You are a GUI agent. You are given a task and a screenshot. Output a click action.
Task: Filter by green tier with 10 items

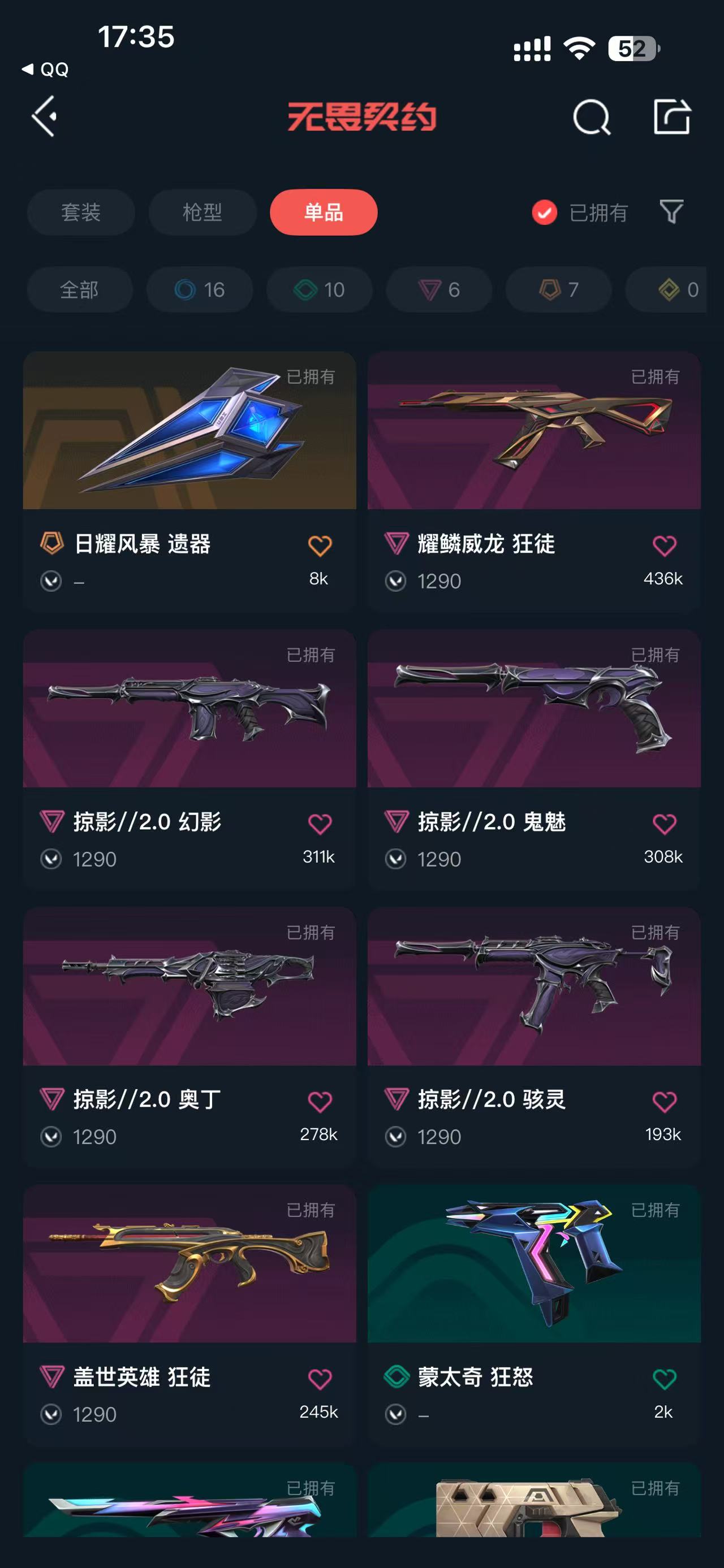pyautogui.click(x=320, y=290)
